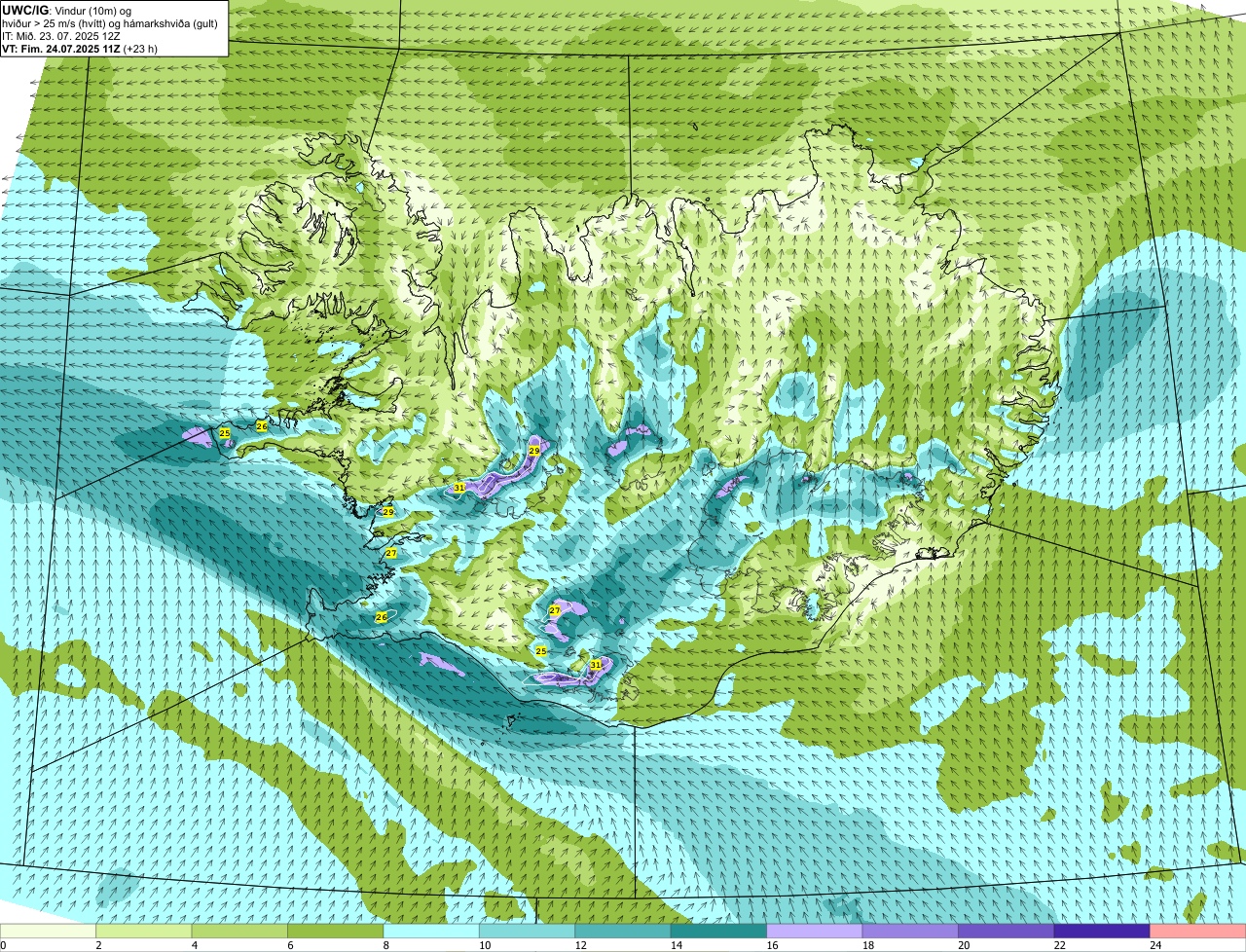Choose the olive green 6–8 m/s legend swatch
Screen dimensions: 1246x952
coord(336,931)
